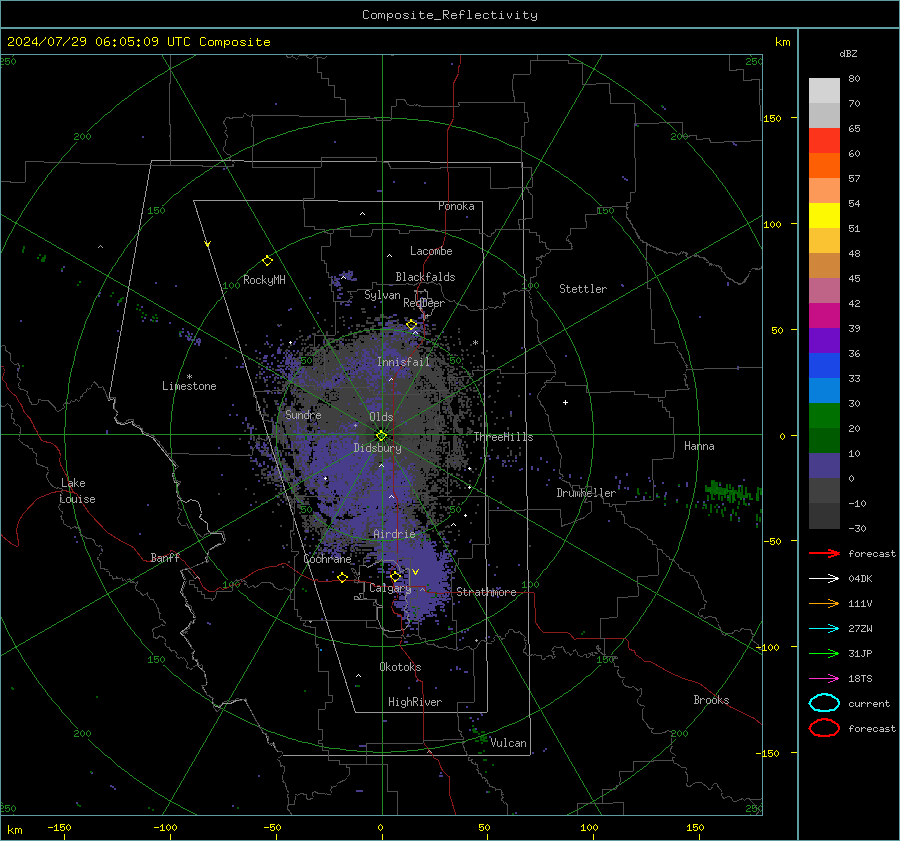Click the Sundre label
Image resolution: width=900 pixels, height=841 pixels.
pos(303,414)
